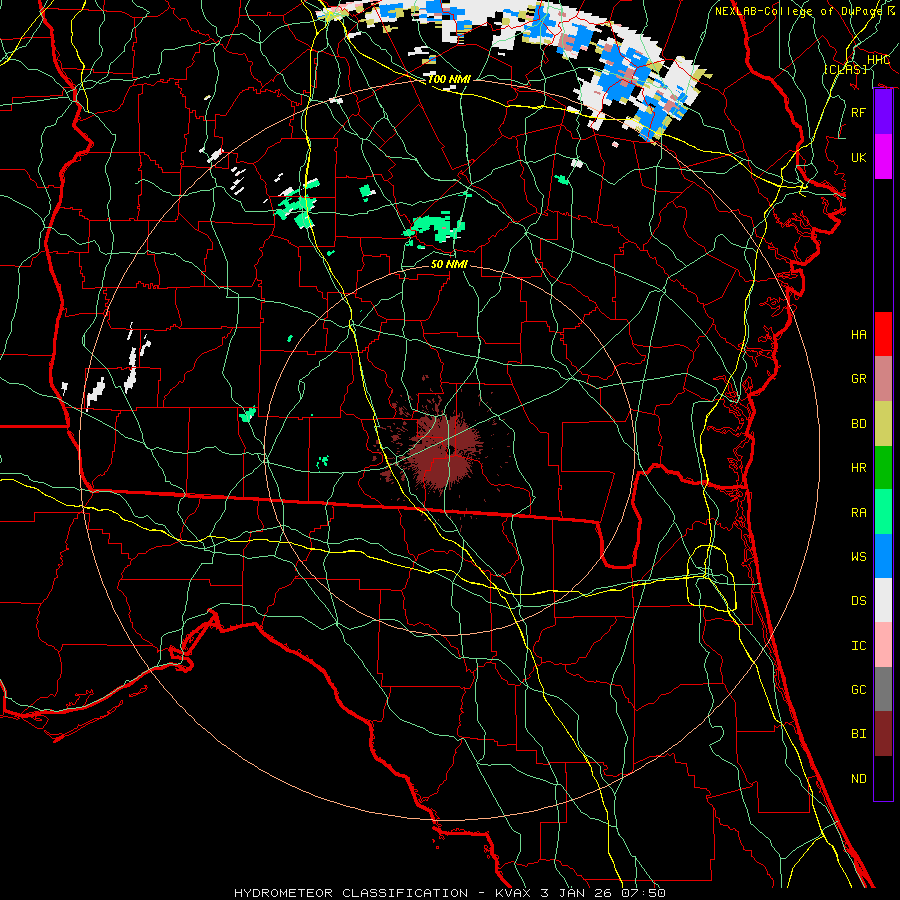
Task: Click the 'HR' legend label
Action: tap(858, 468)
